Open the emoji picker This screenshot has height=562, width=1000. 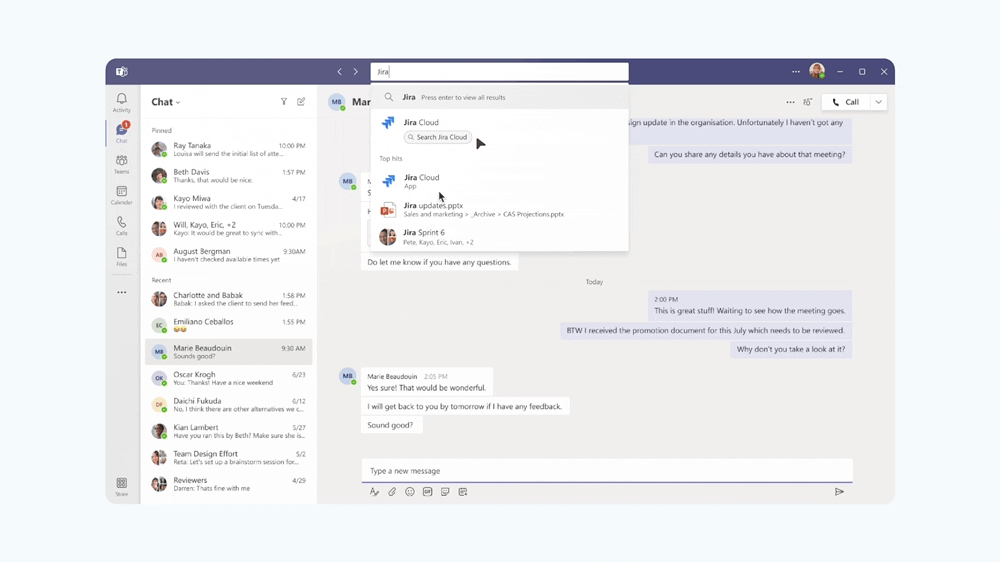pyautogui.click(x=410, y=492)
